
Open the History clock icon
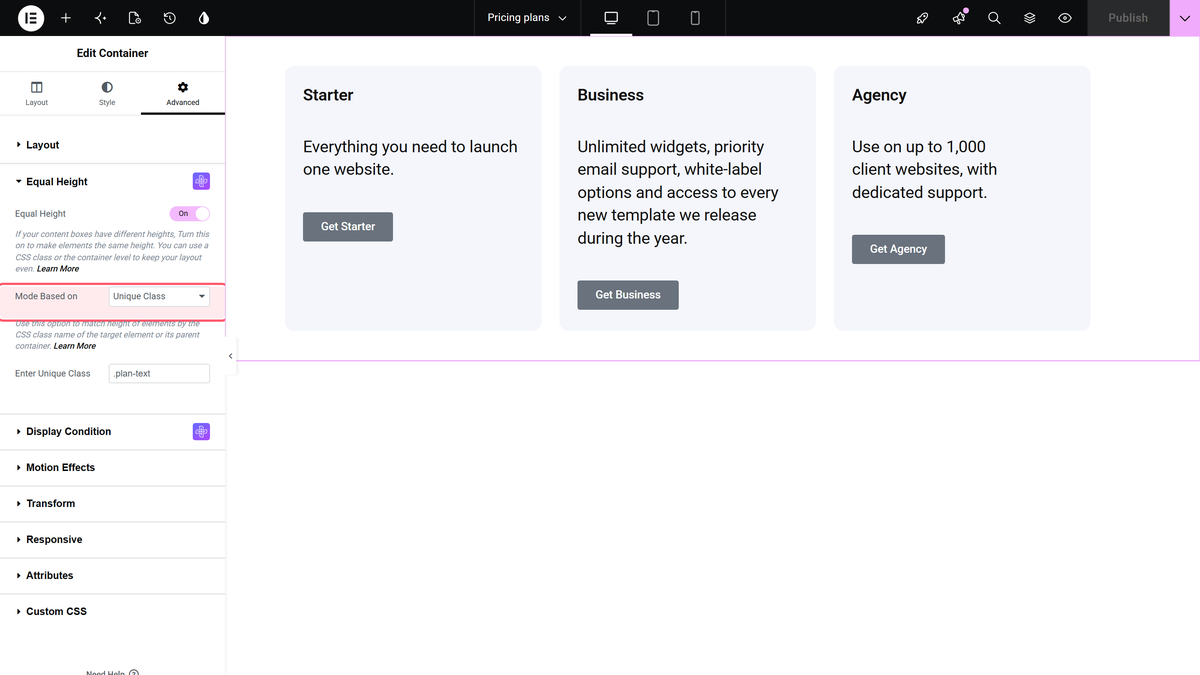pyautogui.click(x=170, y=18)
